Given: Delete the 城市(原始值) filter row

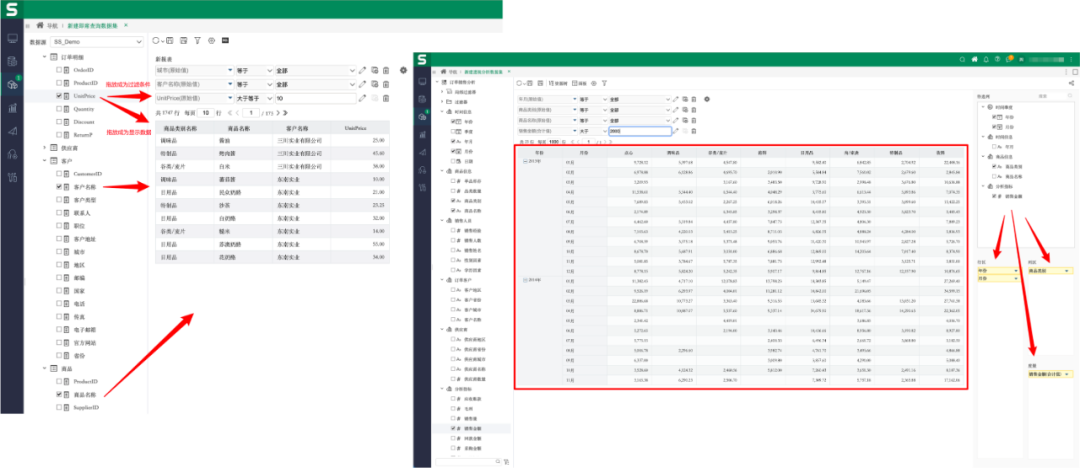Looking at the screenshot, I should coord(386,70).
